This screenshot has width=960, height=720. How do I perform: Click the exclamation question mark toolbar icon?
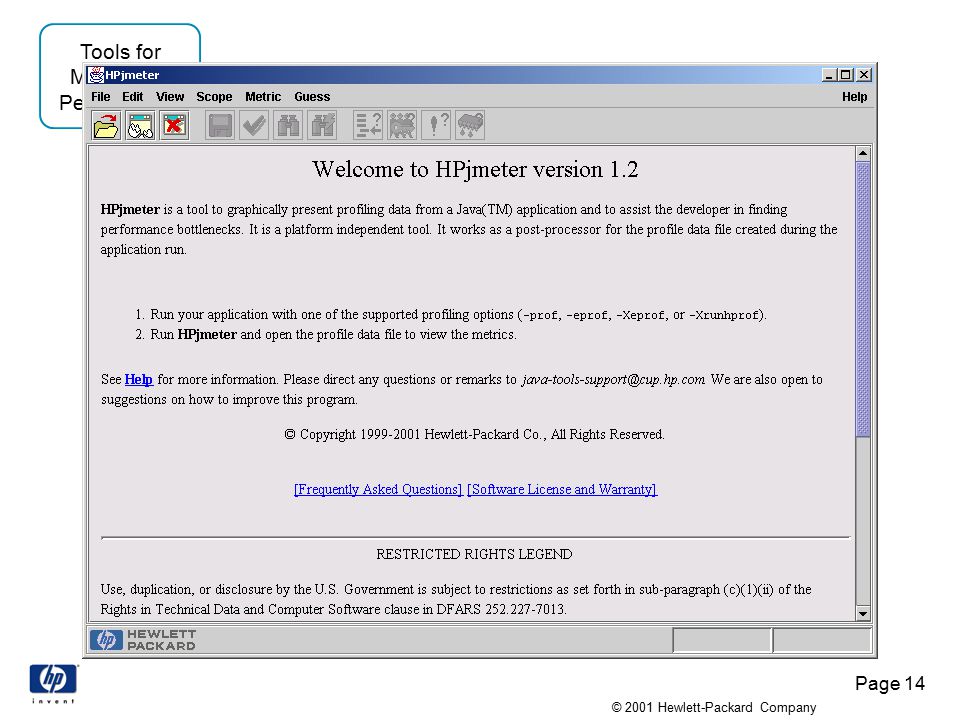click(437, 126)
